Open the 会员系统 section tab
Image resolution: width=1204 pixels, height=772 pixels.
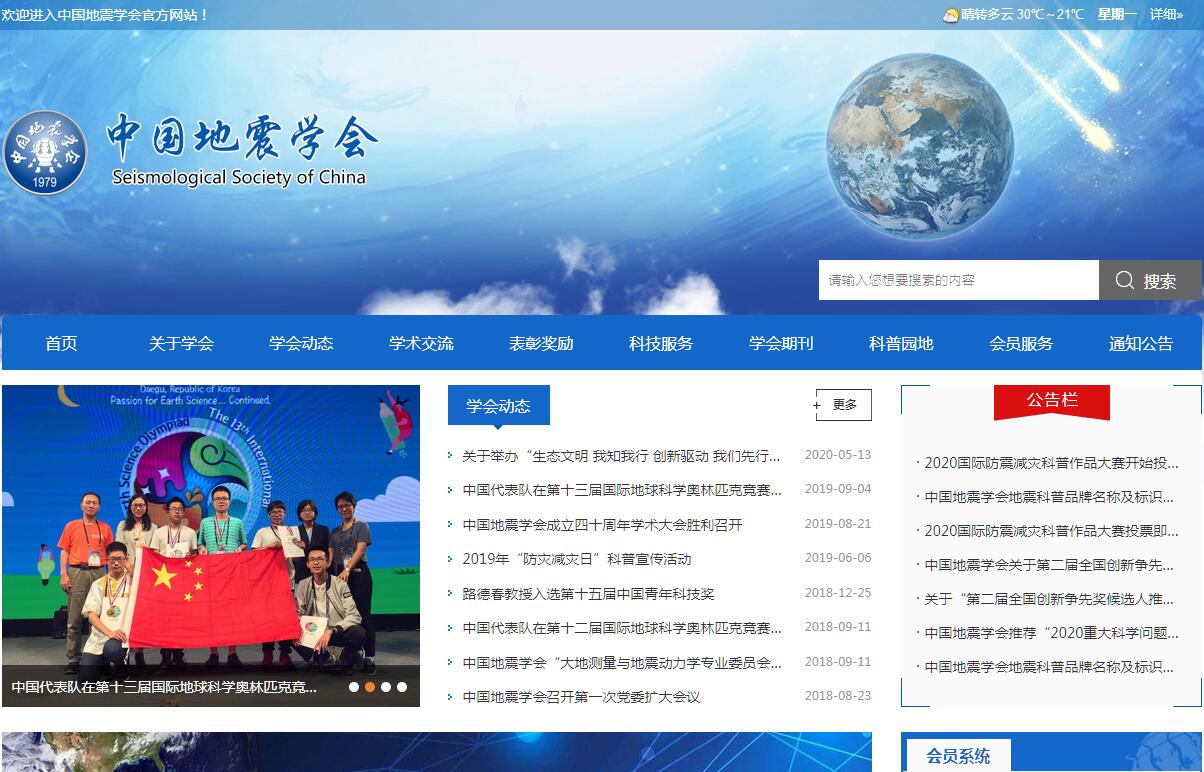click(957, 756)
